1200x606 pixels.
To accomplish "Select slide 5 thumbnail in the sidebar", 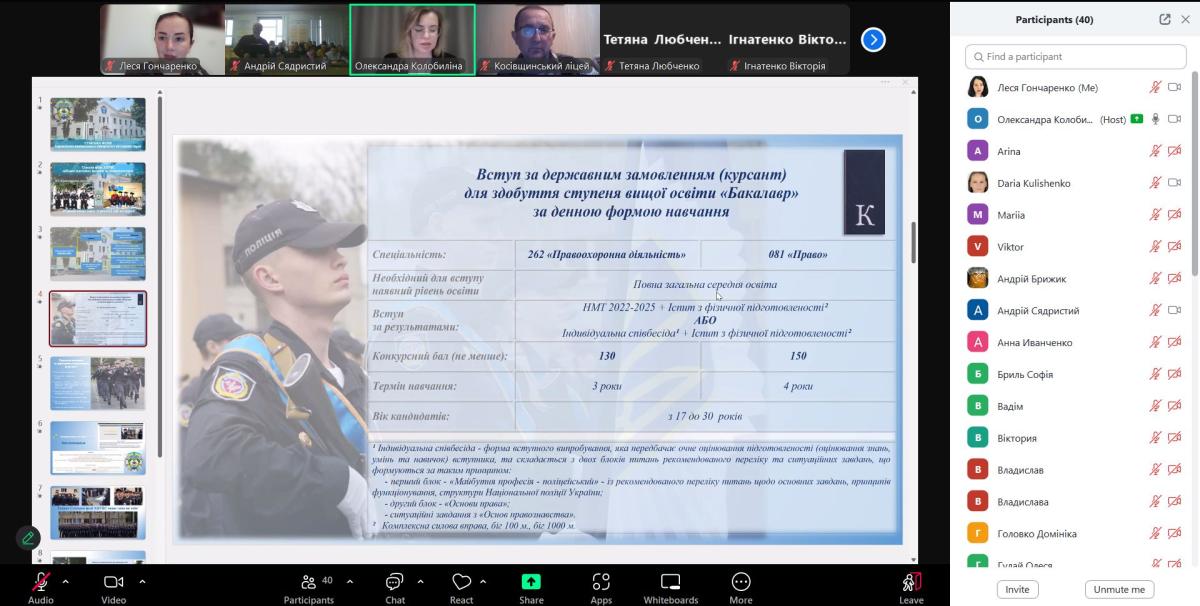I will point(98,383).
